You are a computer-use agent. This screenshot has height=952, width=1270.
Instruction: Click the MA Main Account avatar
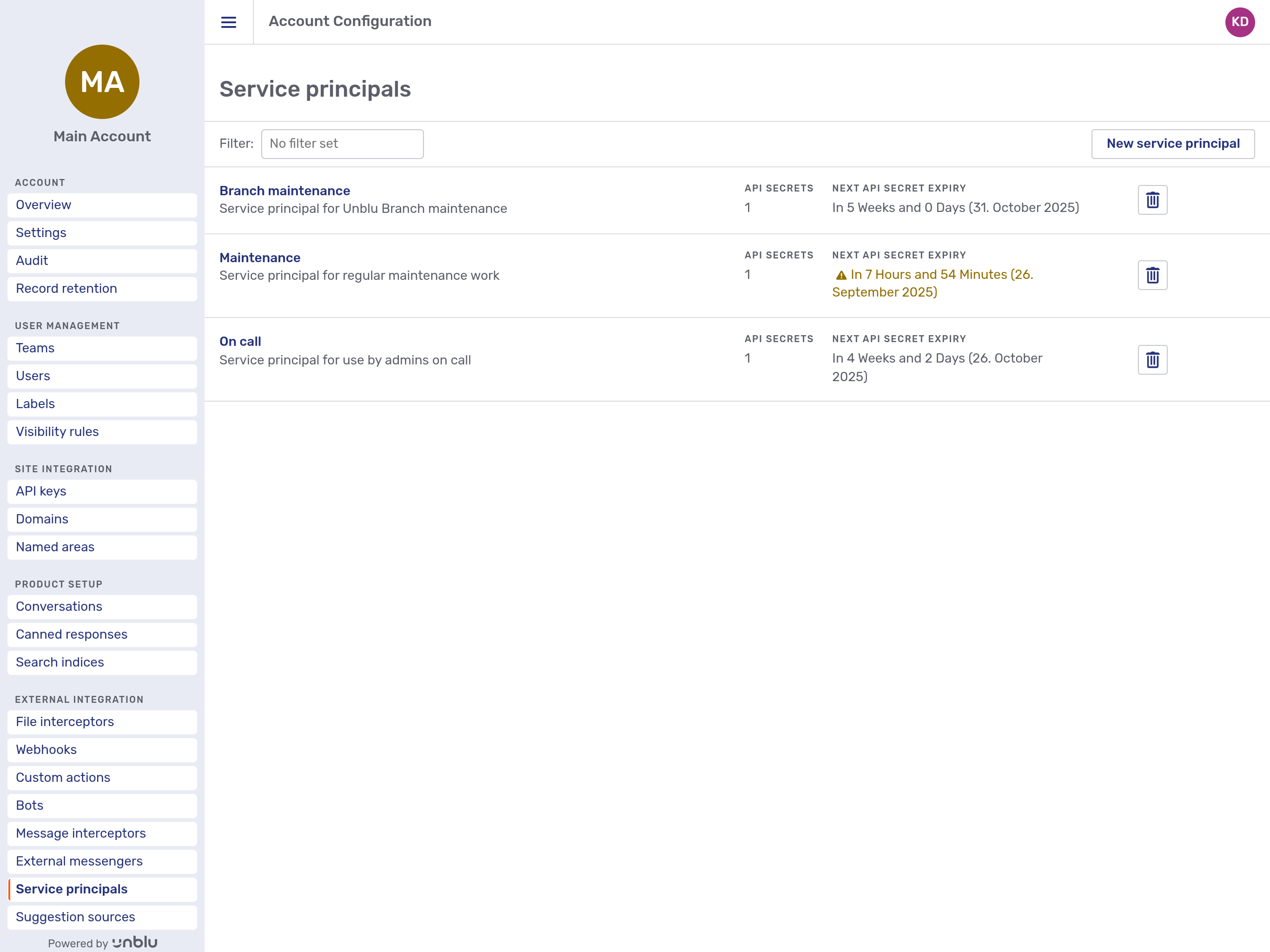pos(102,81)
